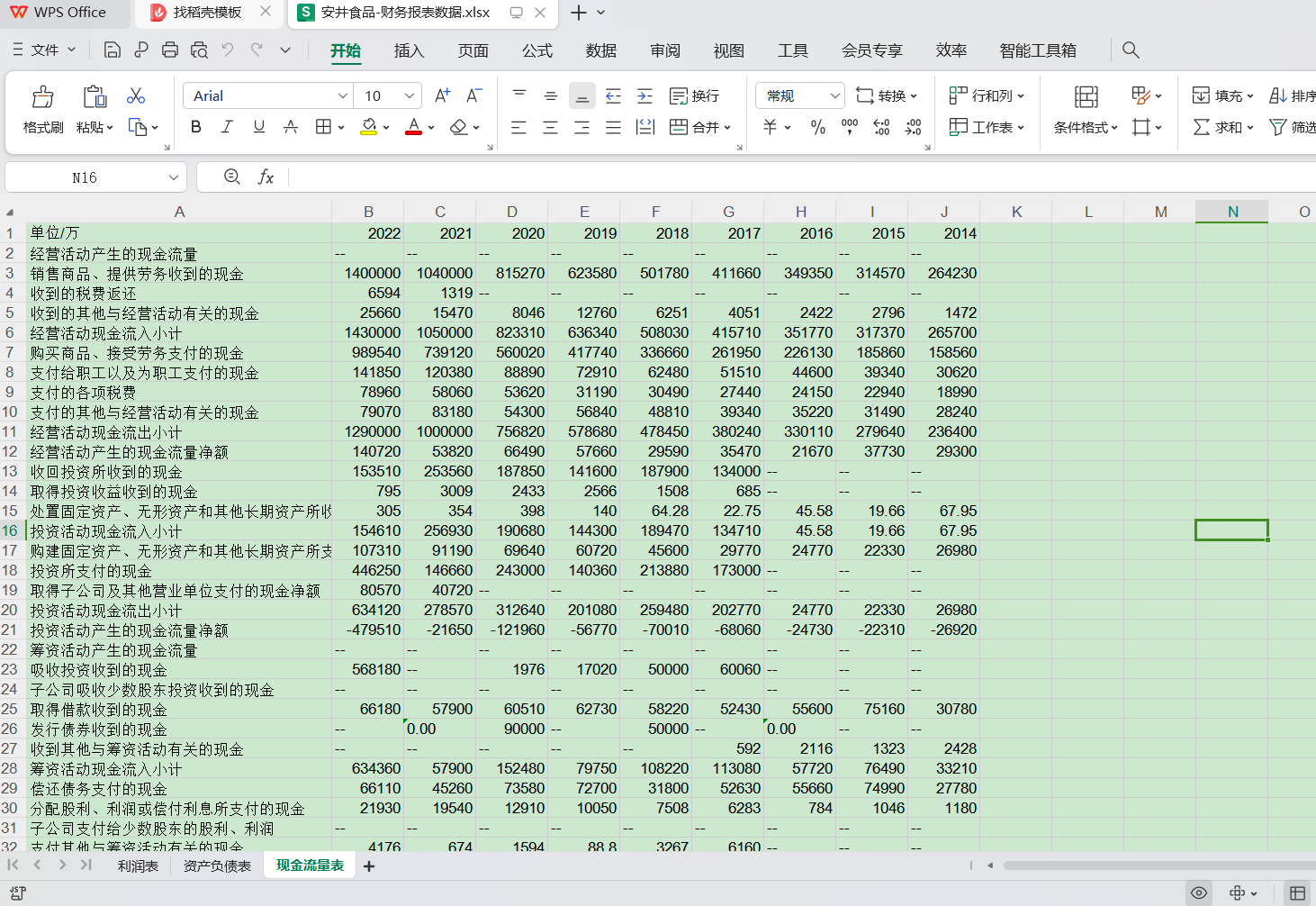
Task: Click the insert function fx icon
Action: [x=266, y=177]
